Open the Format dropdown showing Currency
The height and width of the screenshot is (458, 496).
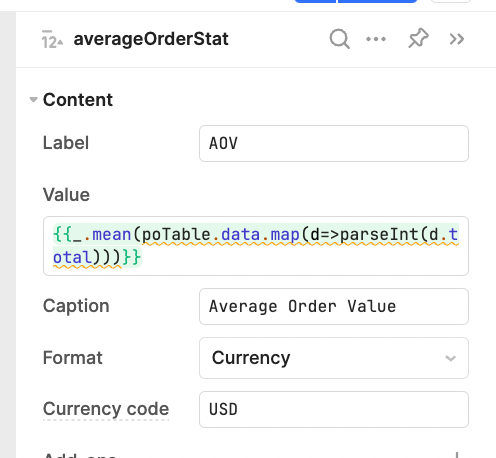coord(334,358)
